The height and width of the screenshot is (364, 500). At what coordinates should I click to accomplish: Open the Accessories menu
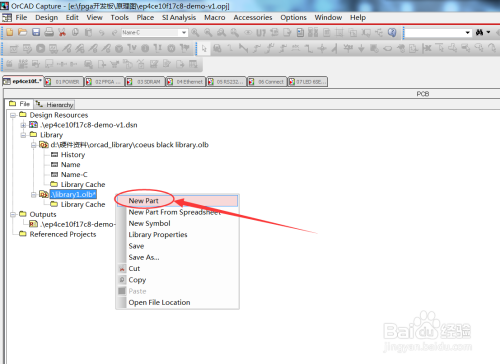click(x=253, y=17)
